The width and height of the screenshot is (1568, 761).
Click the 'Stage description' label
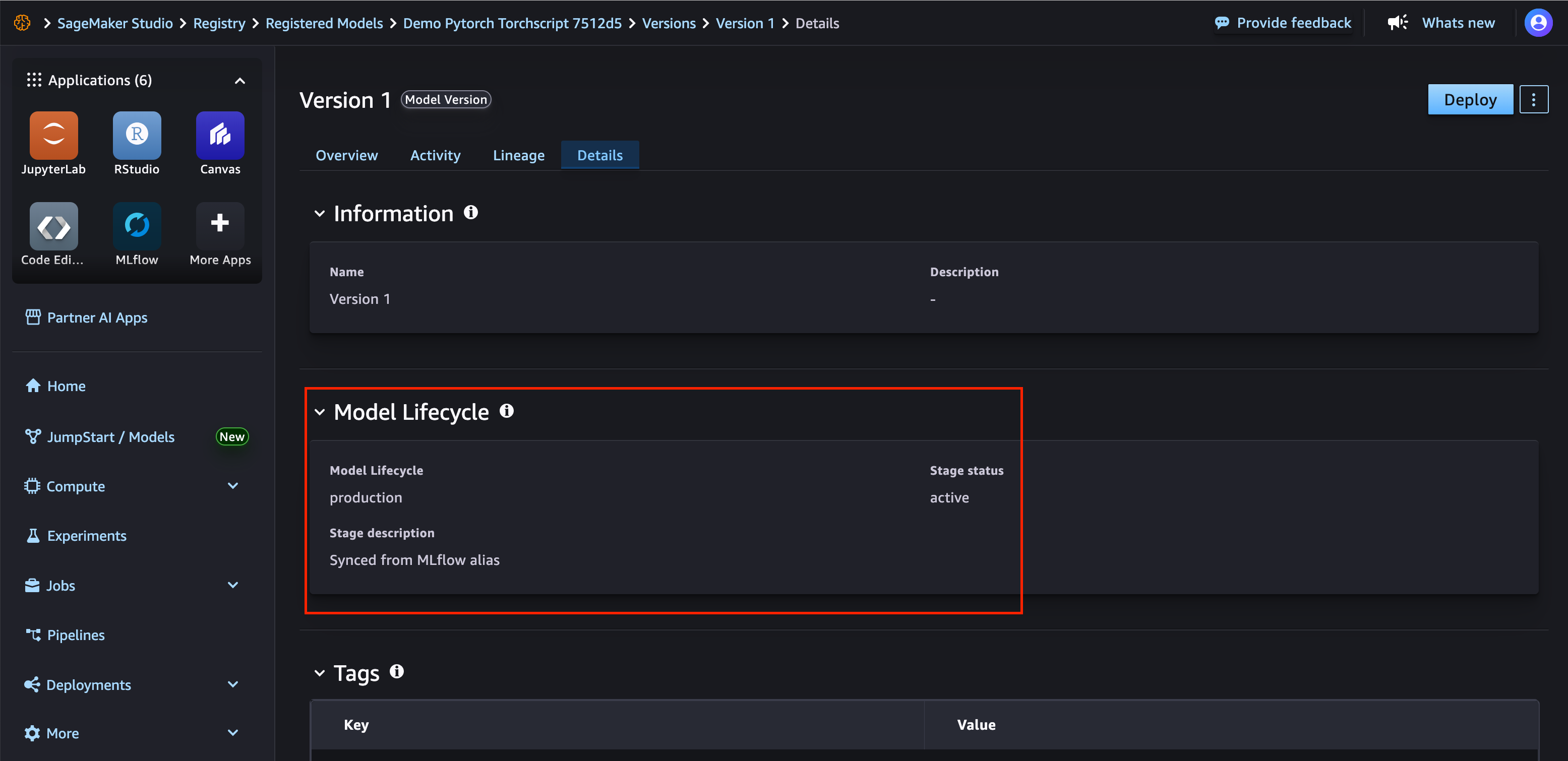[x=382, y=533]
